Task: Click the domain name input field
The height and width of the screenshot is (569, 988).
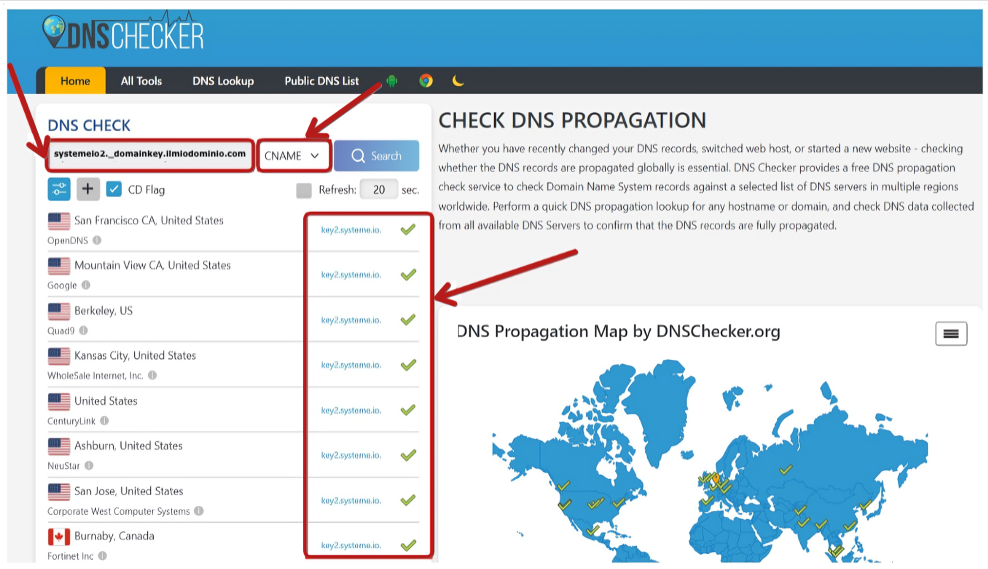Action: [x=150, y=154]
